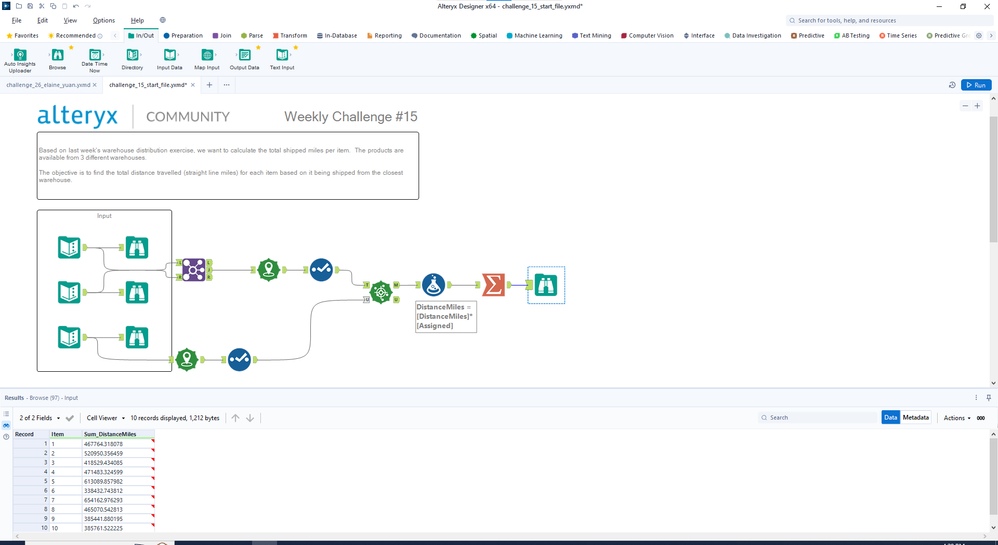Choose the Output Data tool in palette
The height and width of the screenshot is (545, 998).
tap(244, 59)
